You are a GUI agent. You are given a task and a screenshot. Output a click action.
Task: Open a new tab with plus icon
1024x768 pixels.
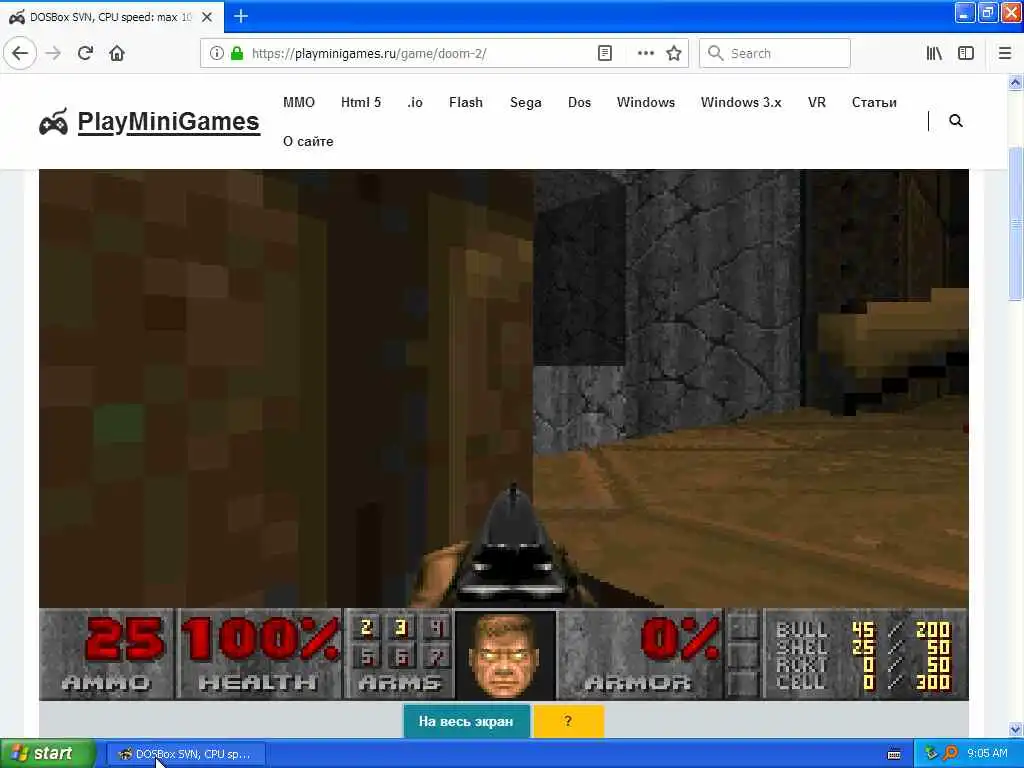pyautogui.click(x=241, y=16)
